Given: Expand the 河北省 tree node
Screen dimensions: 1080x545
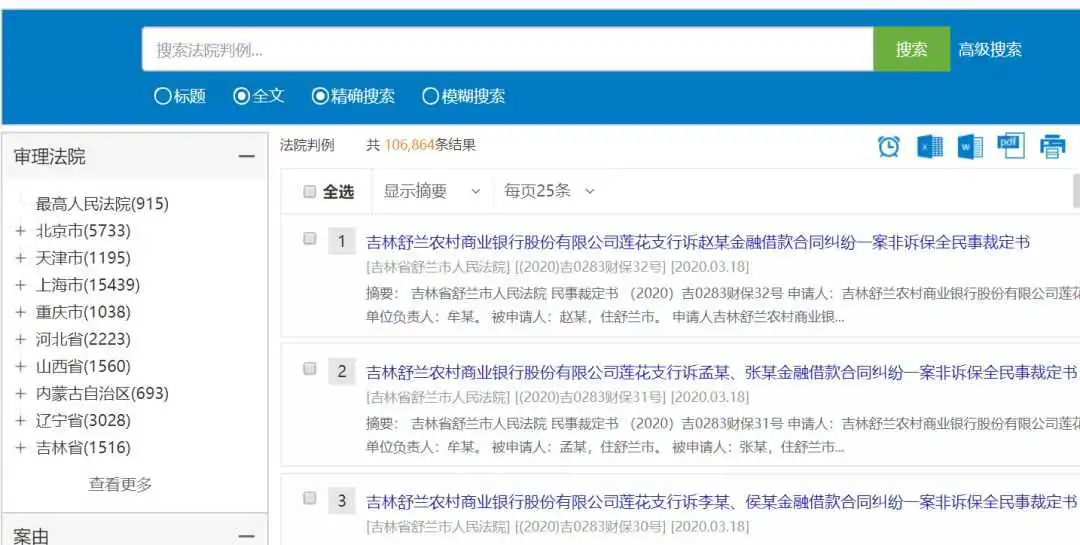Looking at the screenshot, I should tap(21, 339).
